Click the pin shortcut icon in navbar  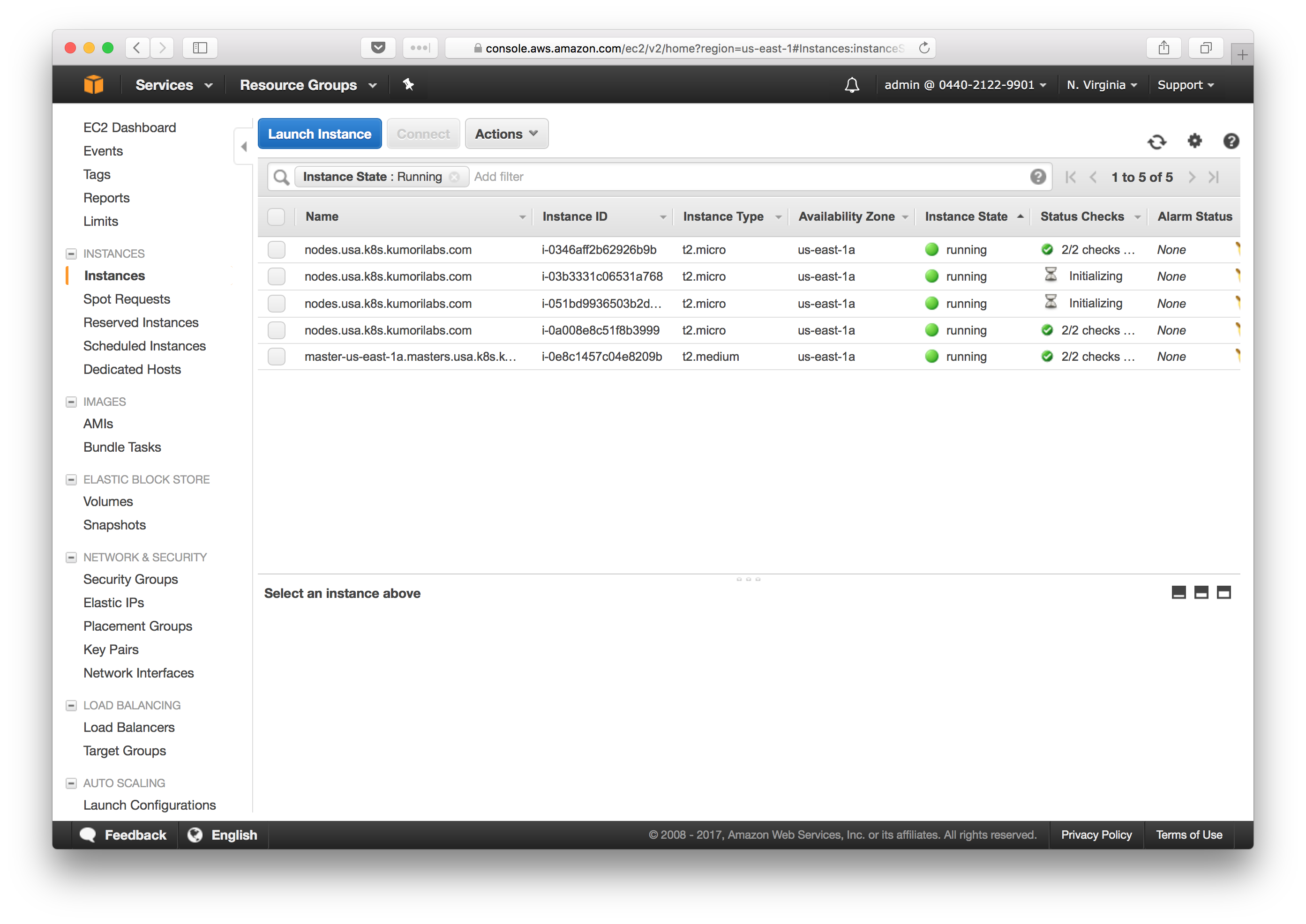(408, 85)
